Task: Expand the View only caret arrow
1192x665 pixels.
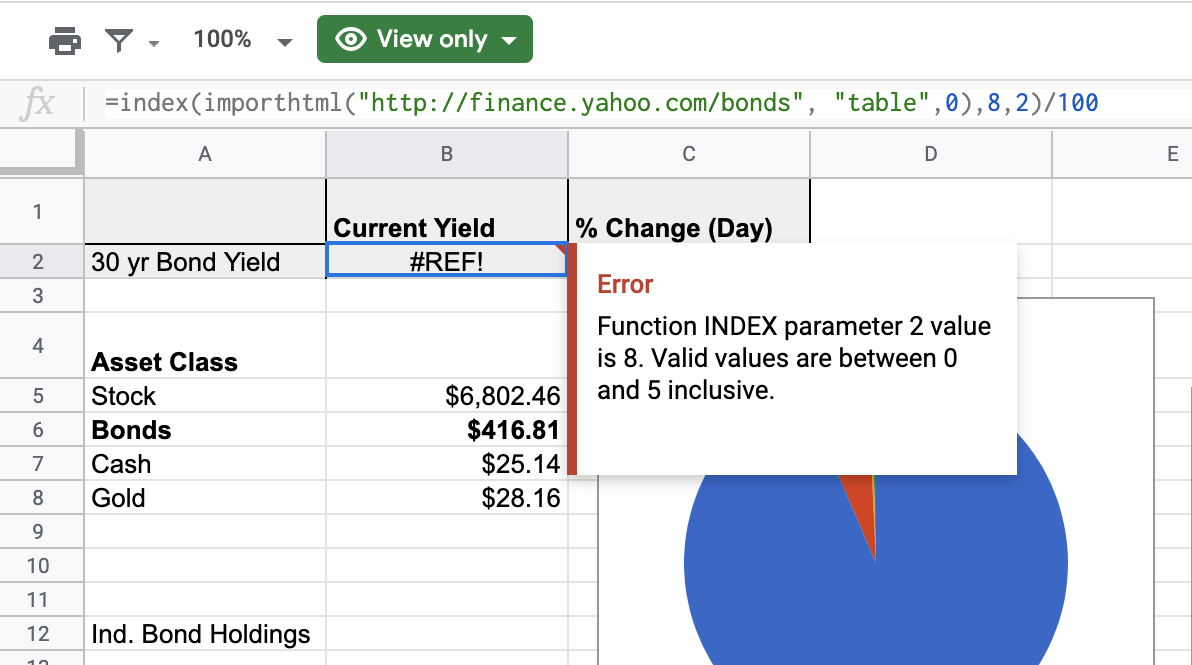Action: pos(509,41)
